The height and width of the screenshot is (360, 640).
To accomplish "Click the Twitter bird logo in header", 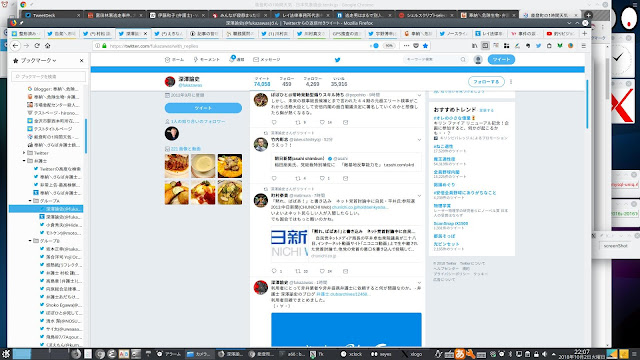I will click(x=337, y=60).
